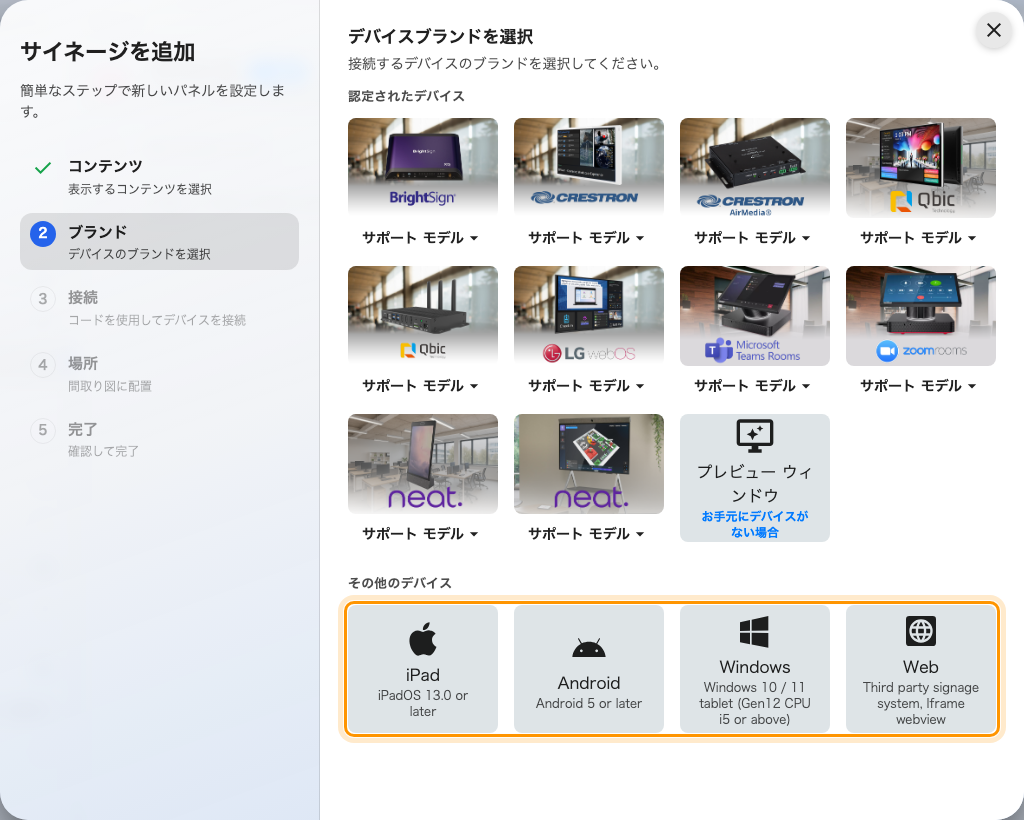Select the iPad device option
The width and height of the screenshot is (1024, 820).
point(423,669)
